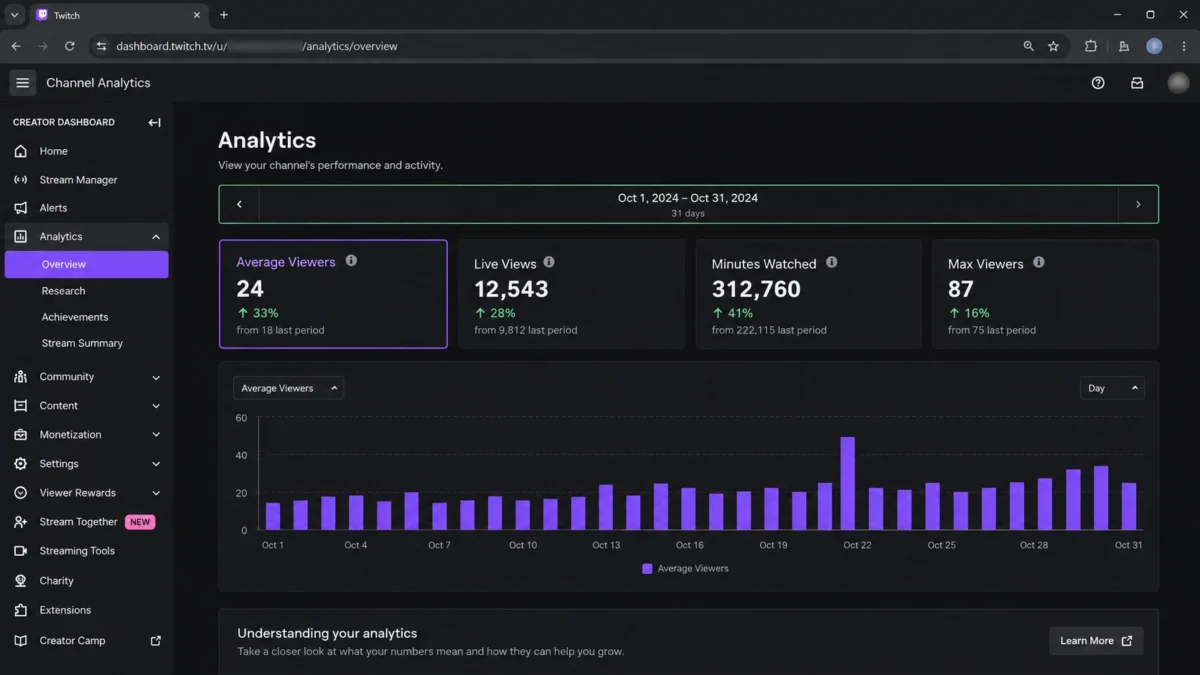Expand the Community section chevron
Image resolution: width=1200 pixels, height=675 pixels.
[156, 378]
